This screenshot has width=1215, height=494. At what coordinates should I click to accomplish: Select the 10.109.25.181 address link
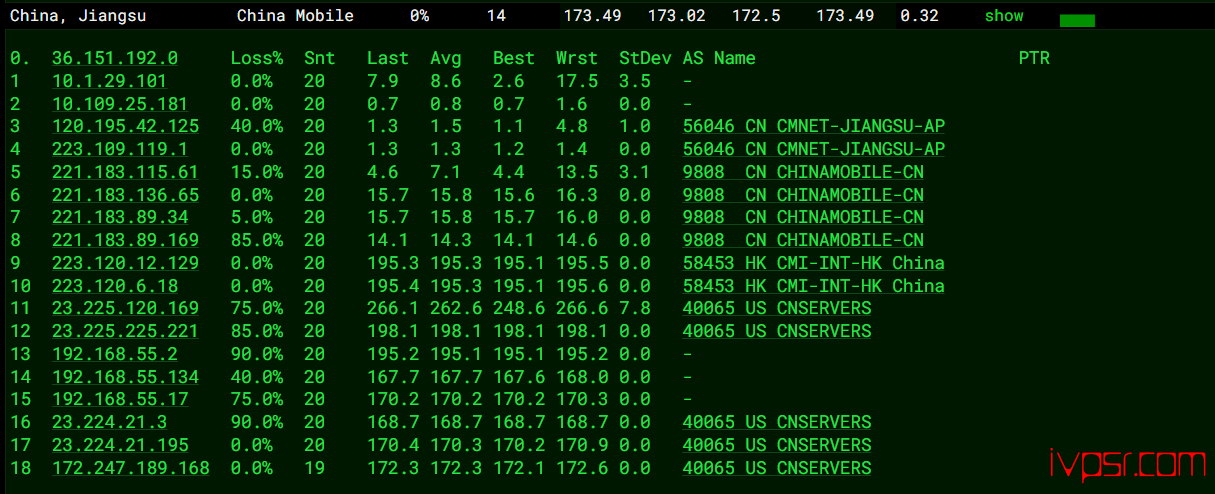pos(120,104)
